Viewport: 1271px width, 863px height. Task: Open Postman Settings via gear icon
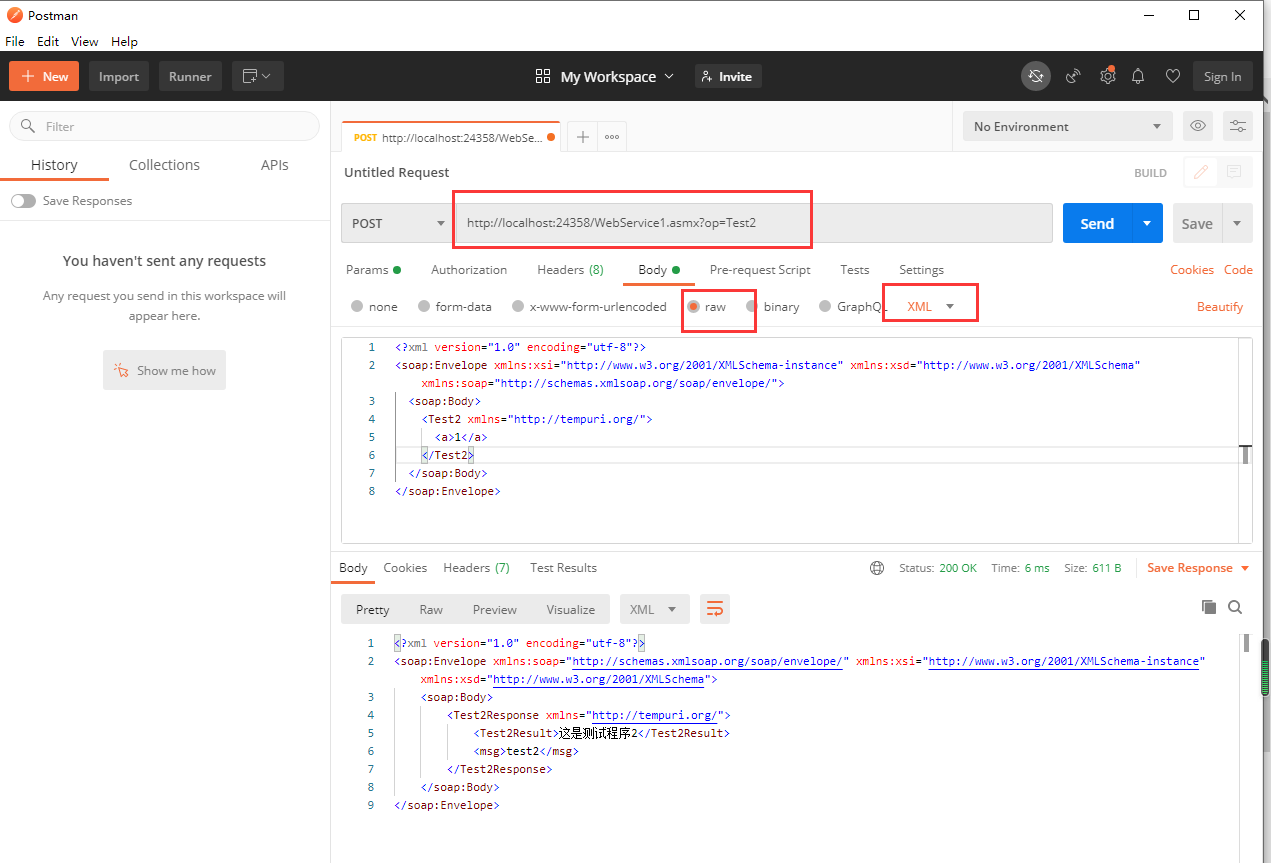tap(1107, 76)
